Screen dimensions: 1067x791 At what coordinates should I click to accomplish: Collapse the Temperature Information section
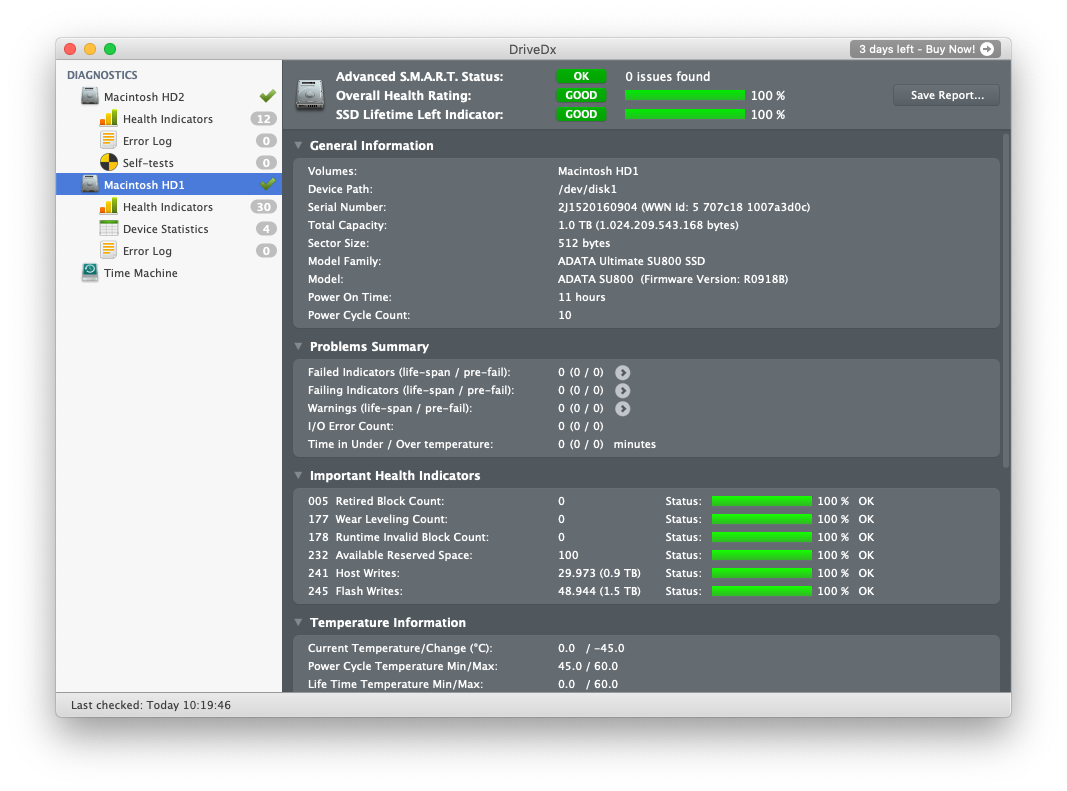point(298,623)
